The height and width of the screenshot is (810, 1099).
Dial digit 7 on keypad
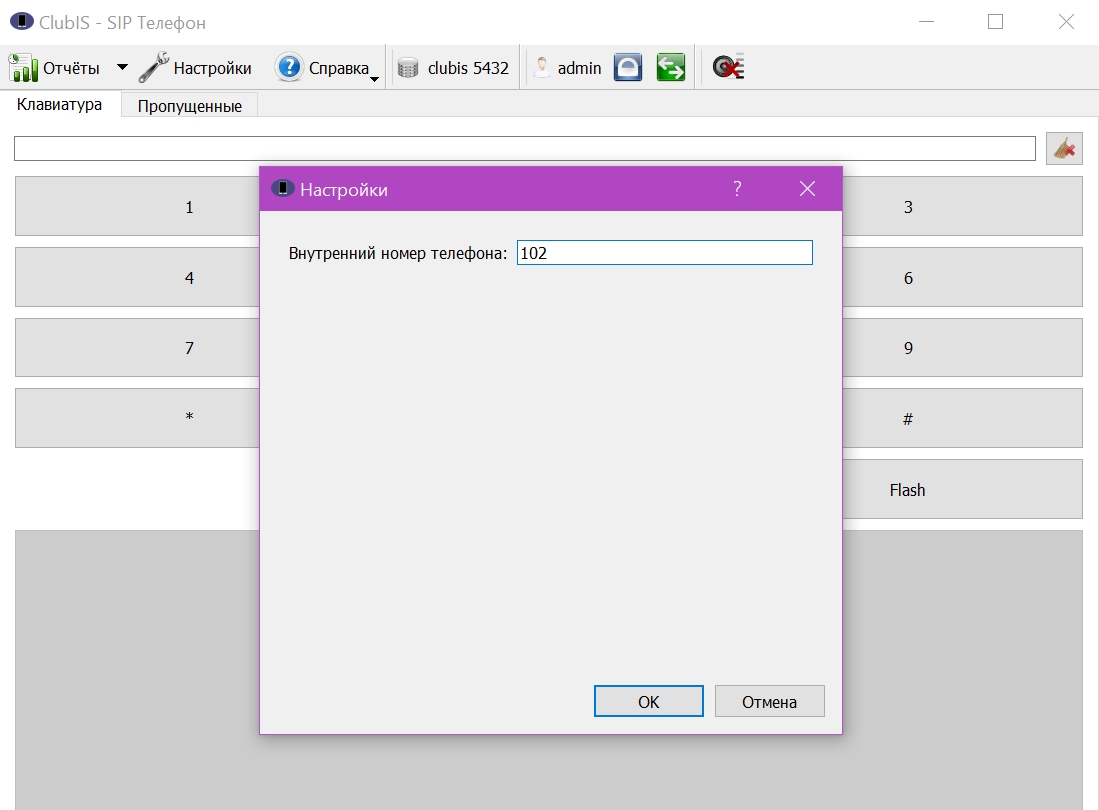tap(137, 348)
